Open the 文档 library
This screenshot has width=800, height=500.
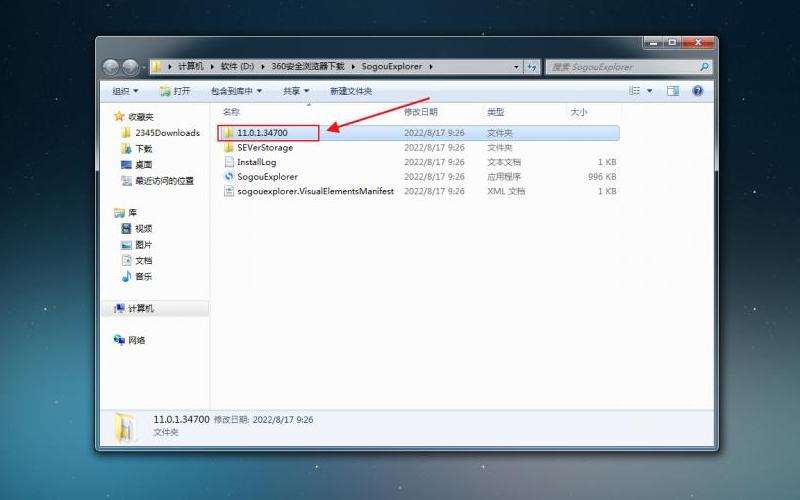137,260
